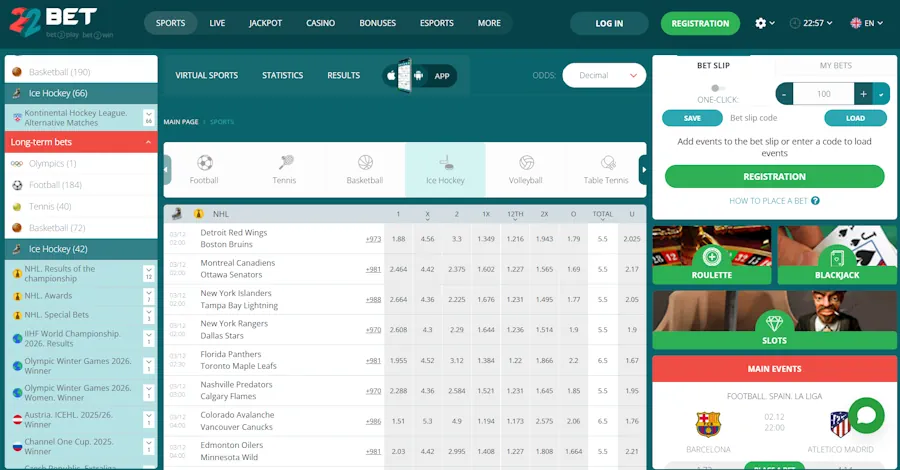
Task: Select the Table Tennis sport icon
Action: 607,163
